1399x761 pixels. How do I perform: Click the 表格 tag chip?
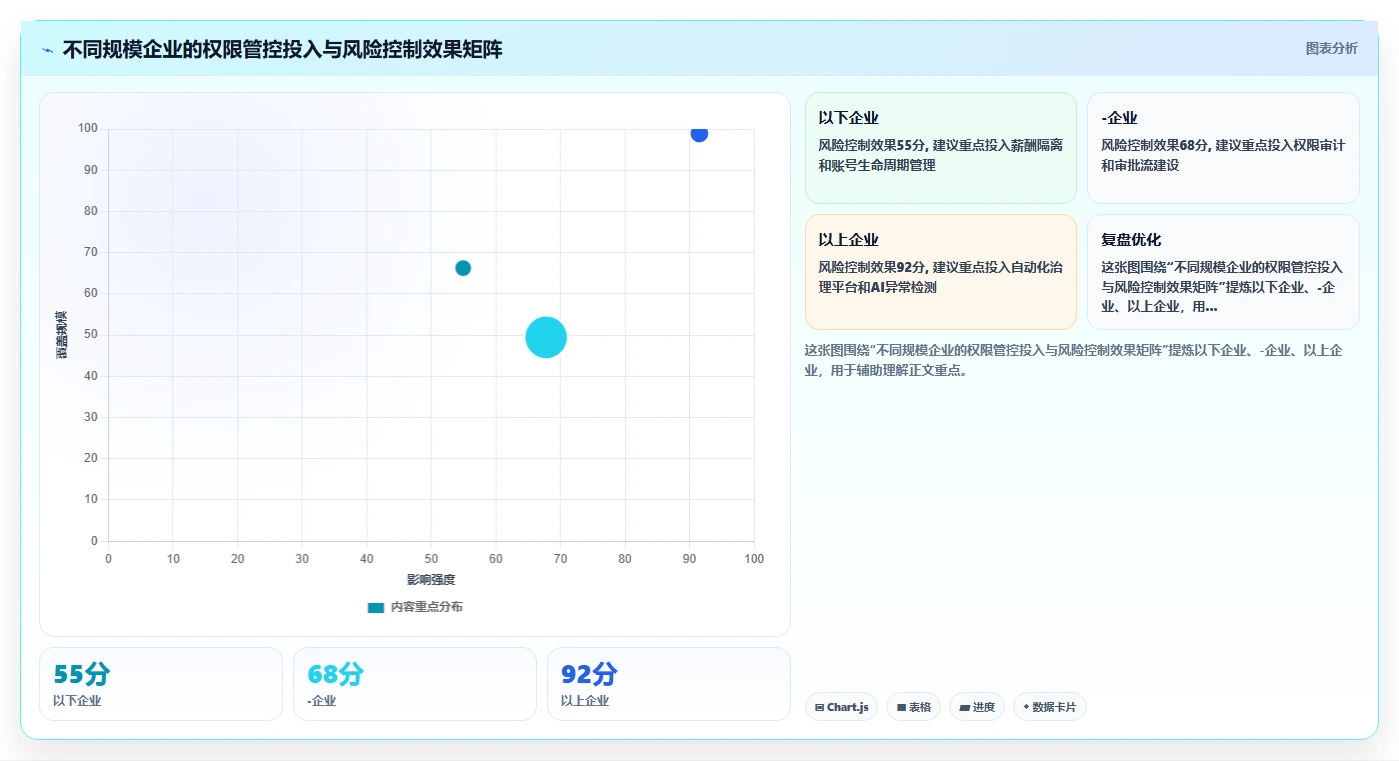point(913,707)
